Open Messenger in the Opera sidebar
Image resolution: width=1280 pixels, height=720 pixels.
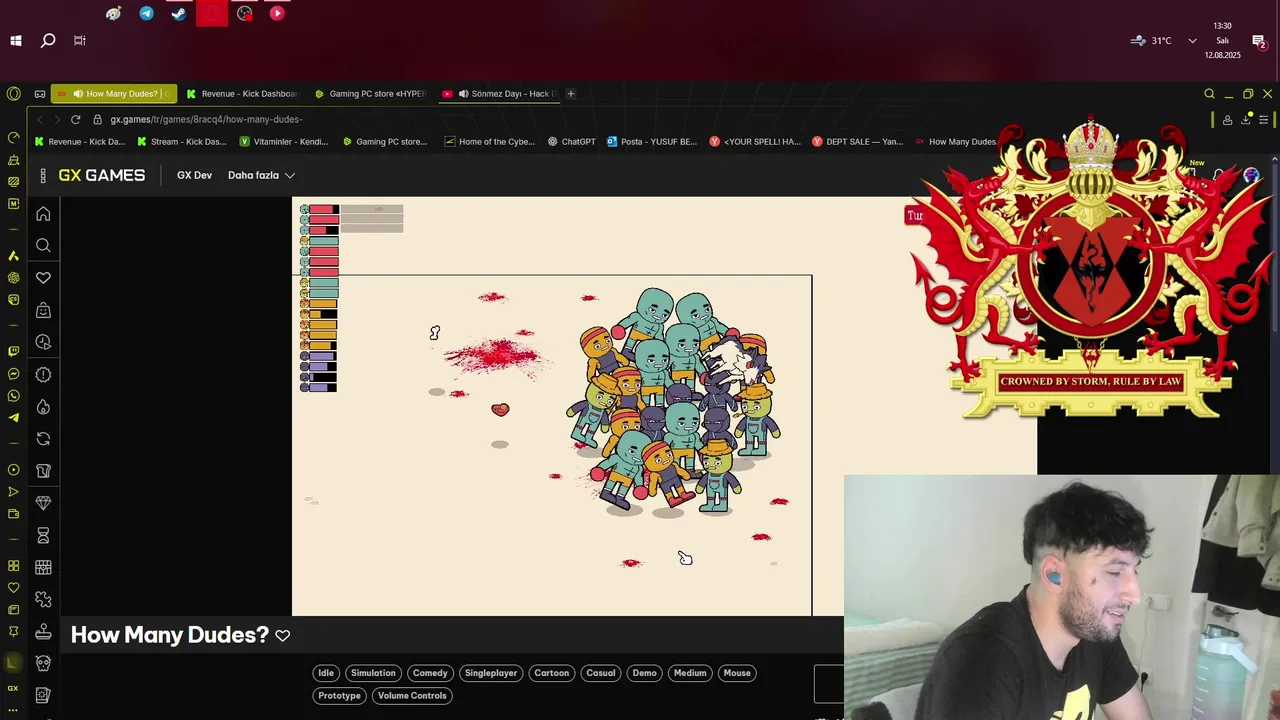13,374
